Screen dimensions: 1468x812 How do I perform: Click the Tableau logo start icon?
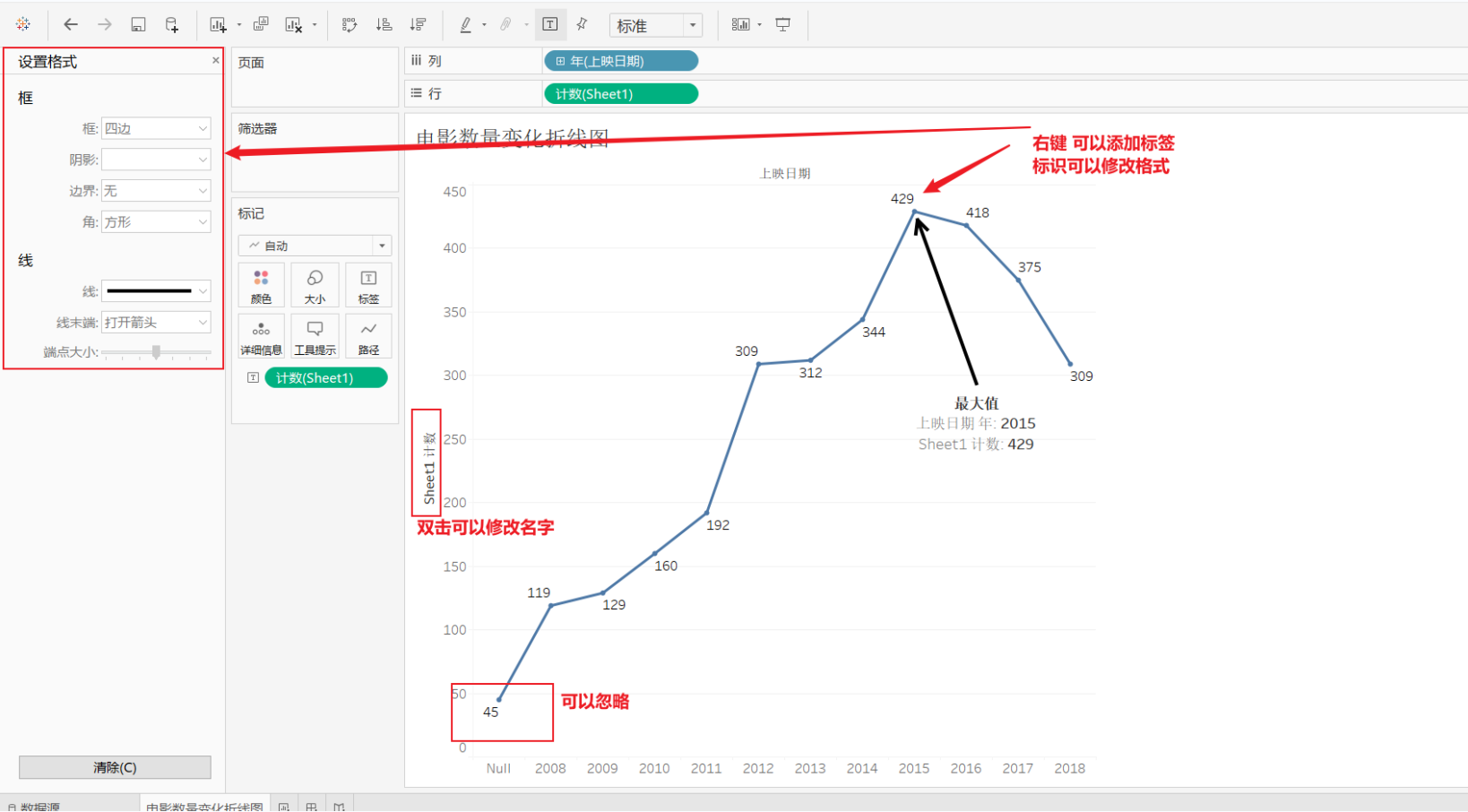coord(23,24)
